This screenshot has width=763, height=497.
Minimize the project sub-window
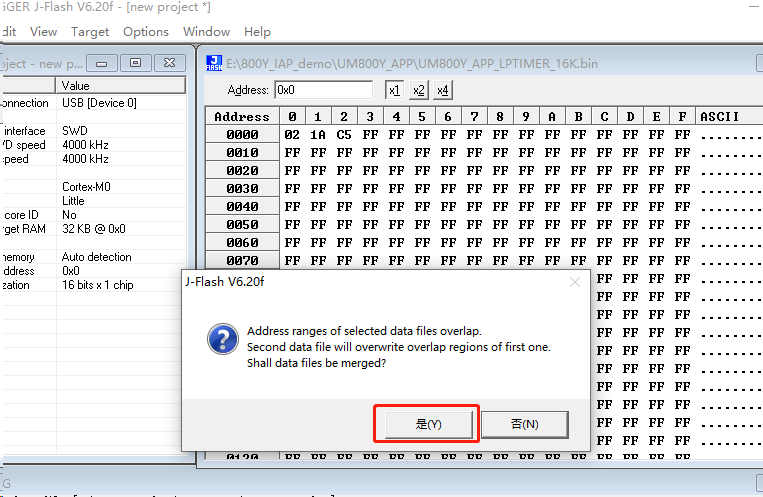[x=103, y=63]
